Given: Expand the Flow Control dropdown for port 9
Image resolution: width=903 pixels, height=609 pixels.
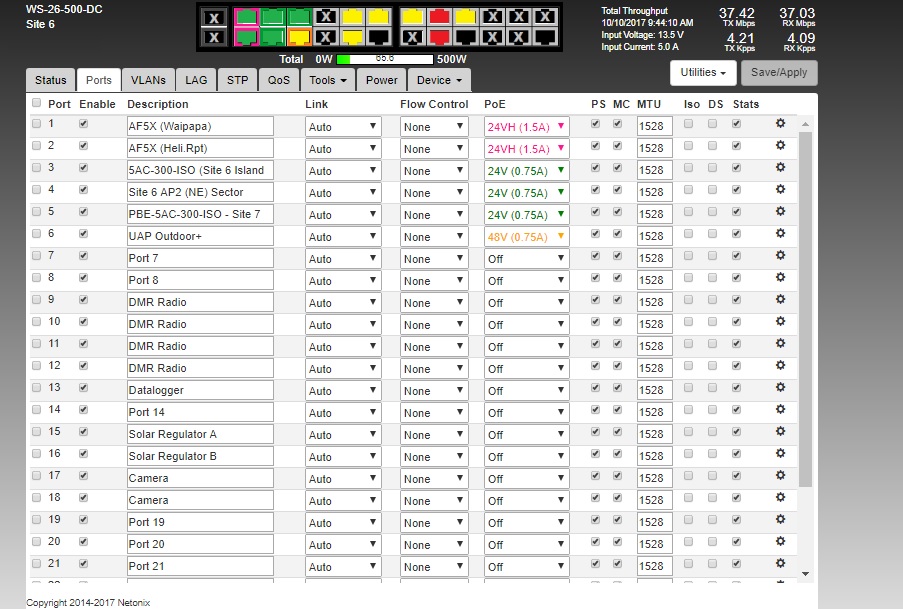Looking at the screenshot, I should (x=434, y=303).
